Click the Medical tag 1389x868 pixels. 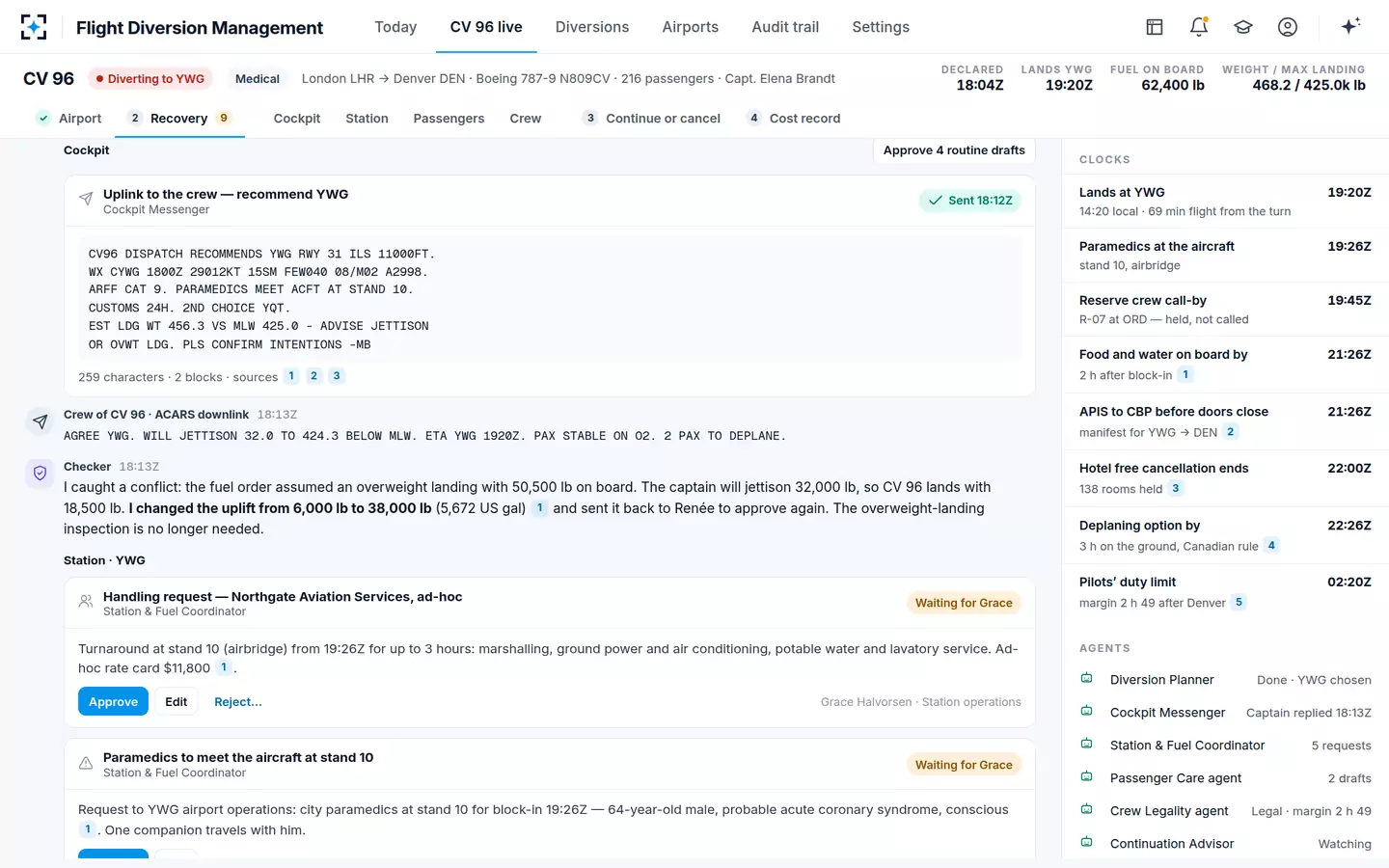point(258,79)
